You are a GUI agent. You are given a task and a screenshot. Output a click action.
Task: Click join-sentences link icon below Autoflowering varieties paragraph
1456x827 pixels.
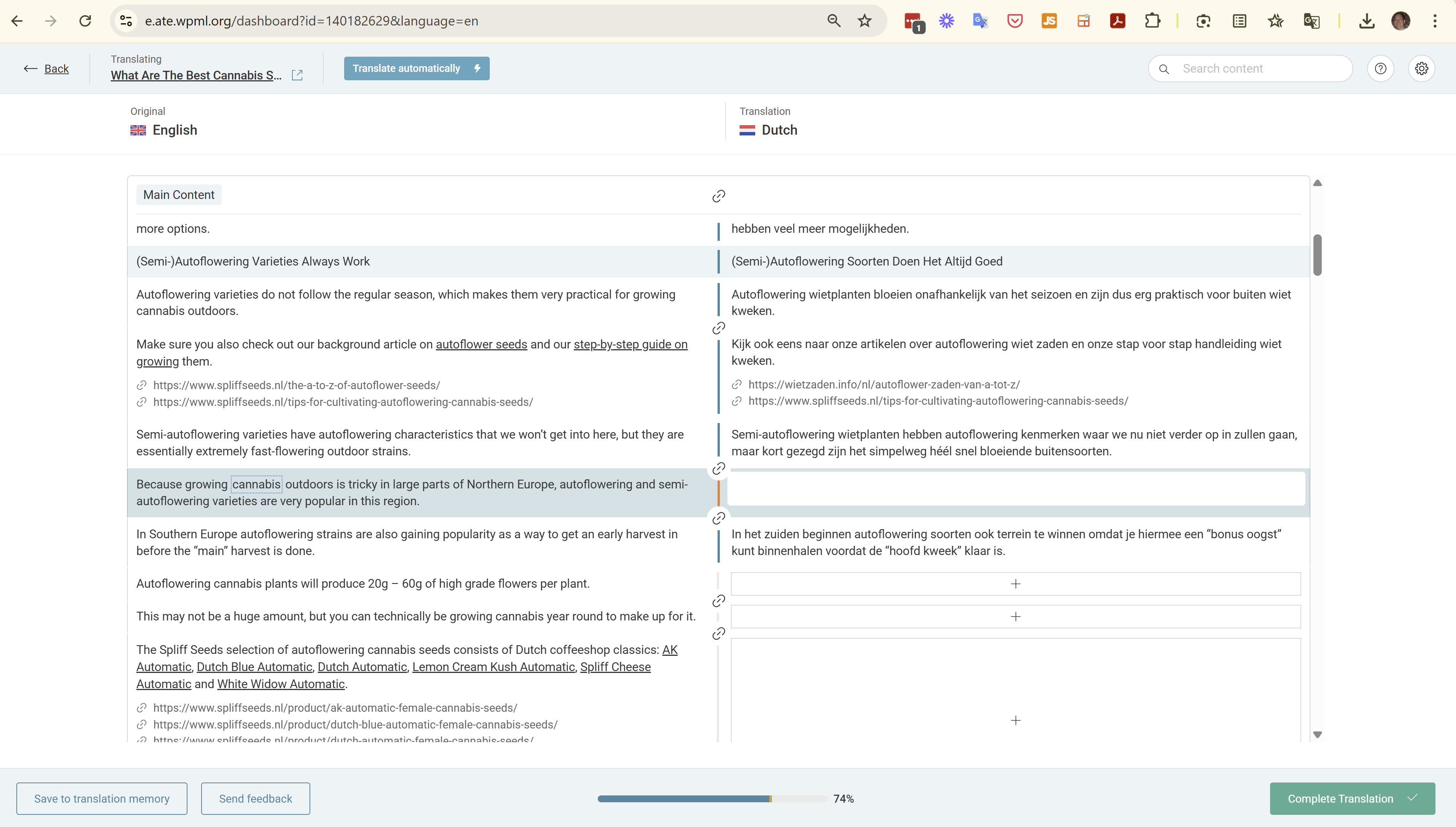click(x=719, y=328)
